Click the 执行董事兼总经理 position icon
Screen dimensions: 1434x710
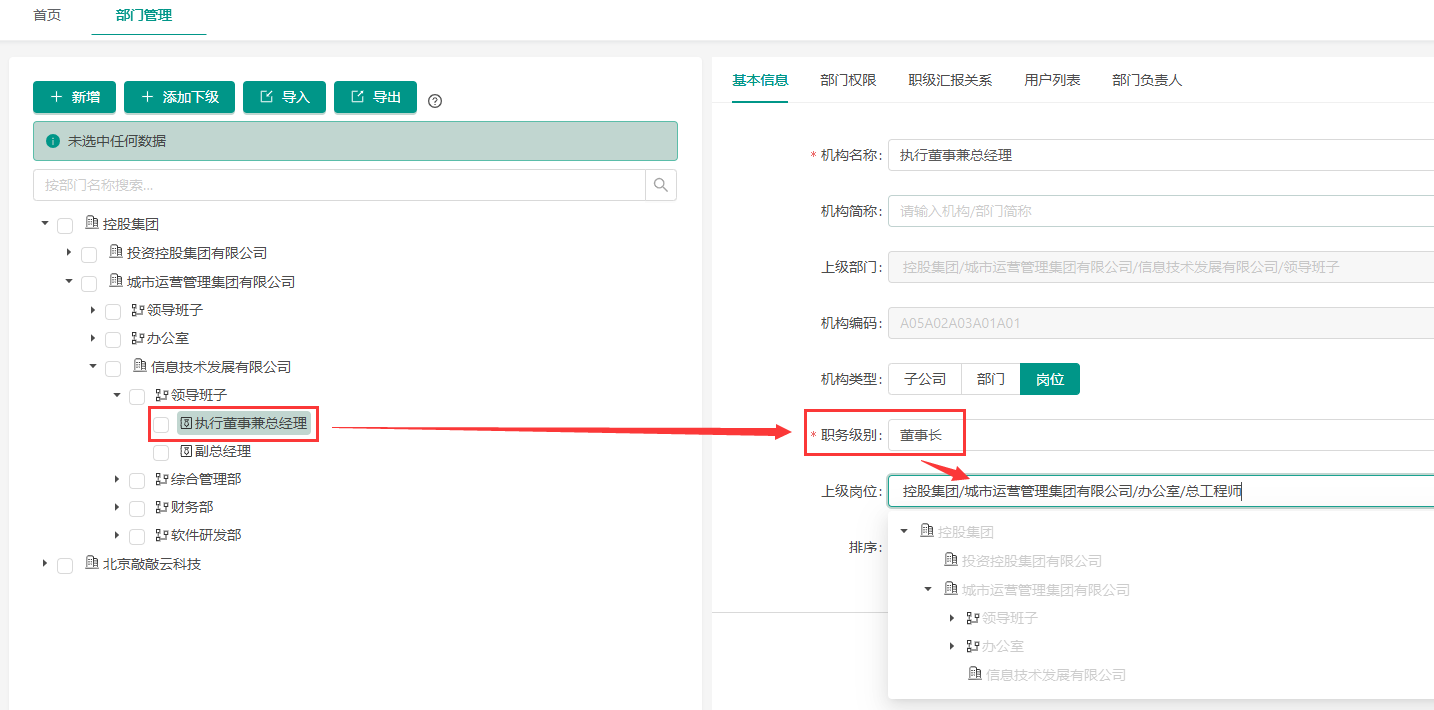186,423
